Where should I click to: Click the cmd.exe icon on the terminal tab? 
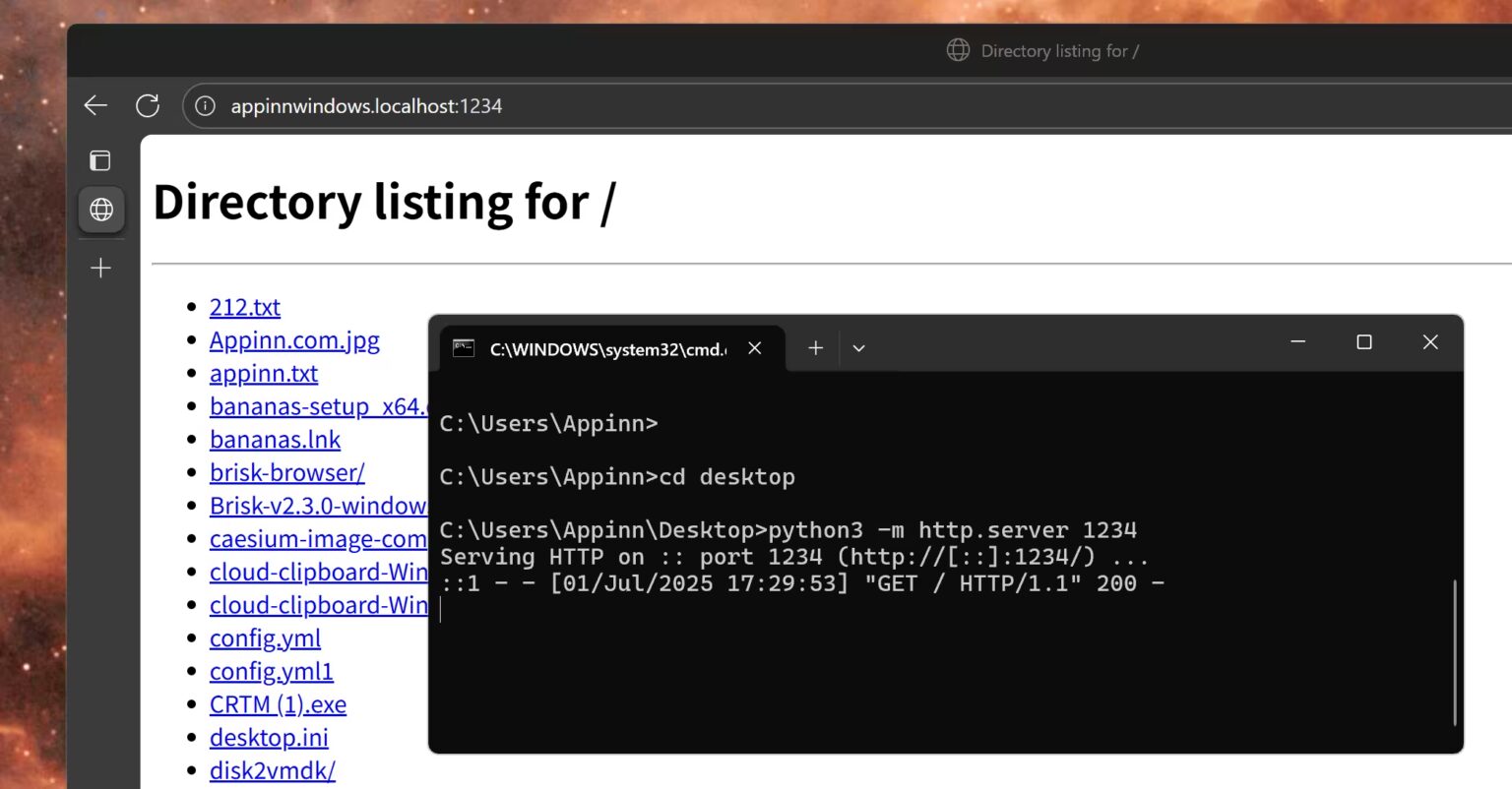tap(463, 346)
